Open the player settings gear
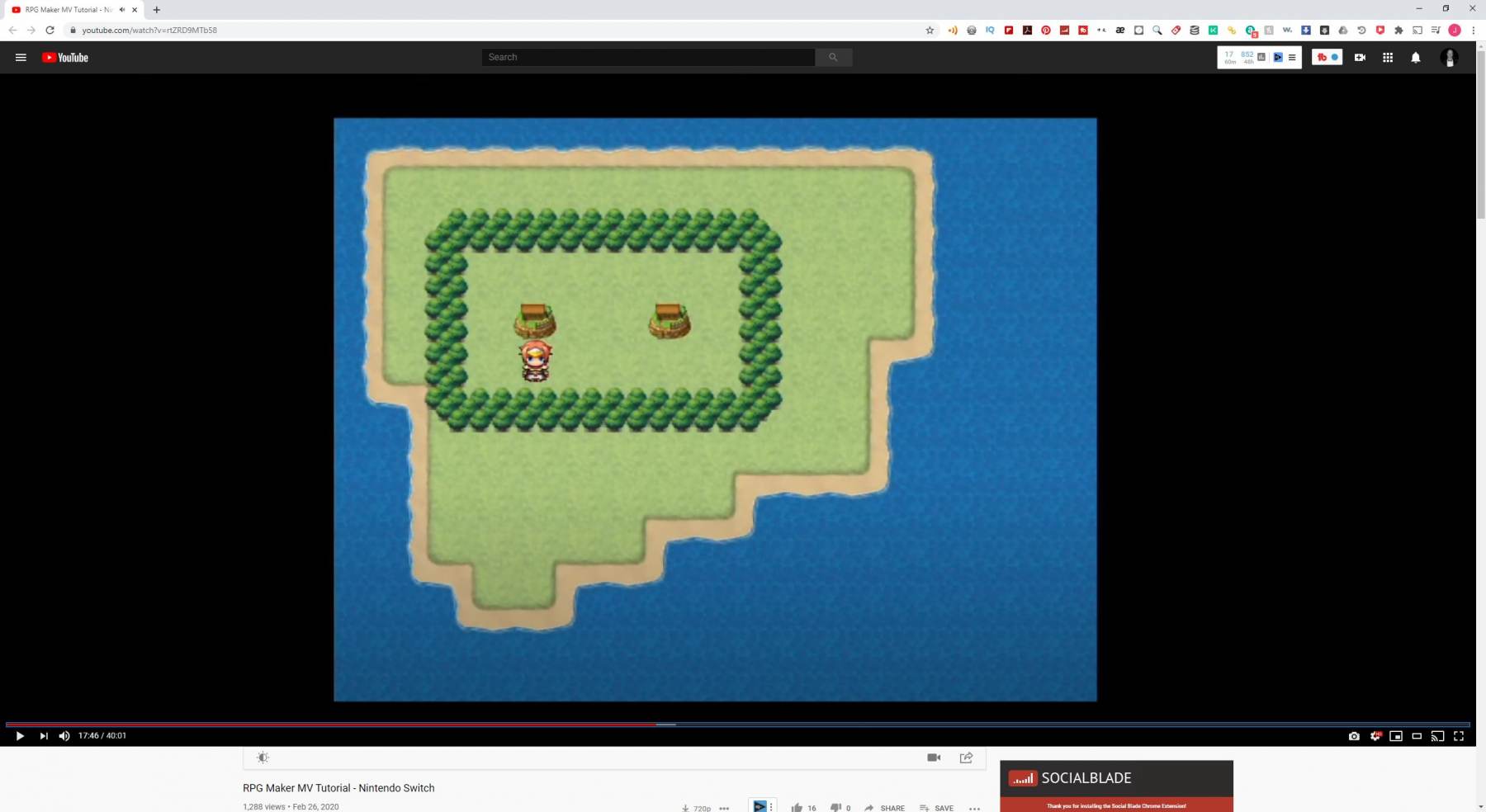1486x812 pixels. pos(1375,736)
